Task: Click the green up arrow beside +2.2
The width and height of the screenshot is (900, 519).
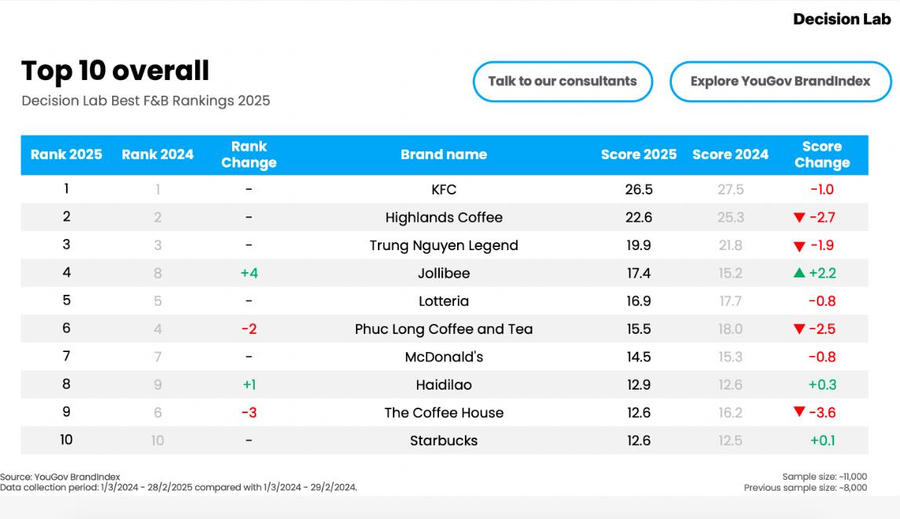Action: (x=799, y=273)
